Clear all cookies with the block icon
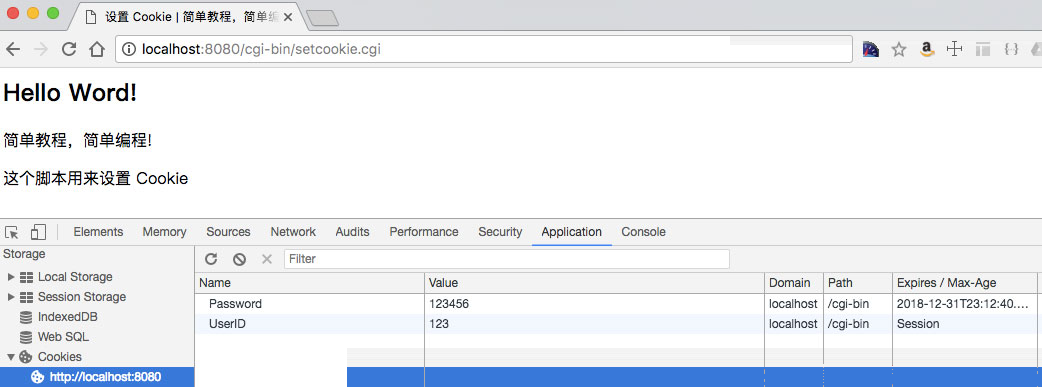This screenshot has height=387, width=1042. 239,259
